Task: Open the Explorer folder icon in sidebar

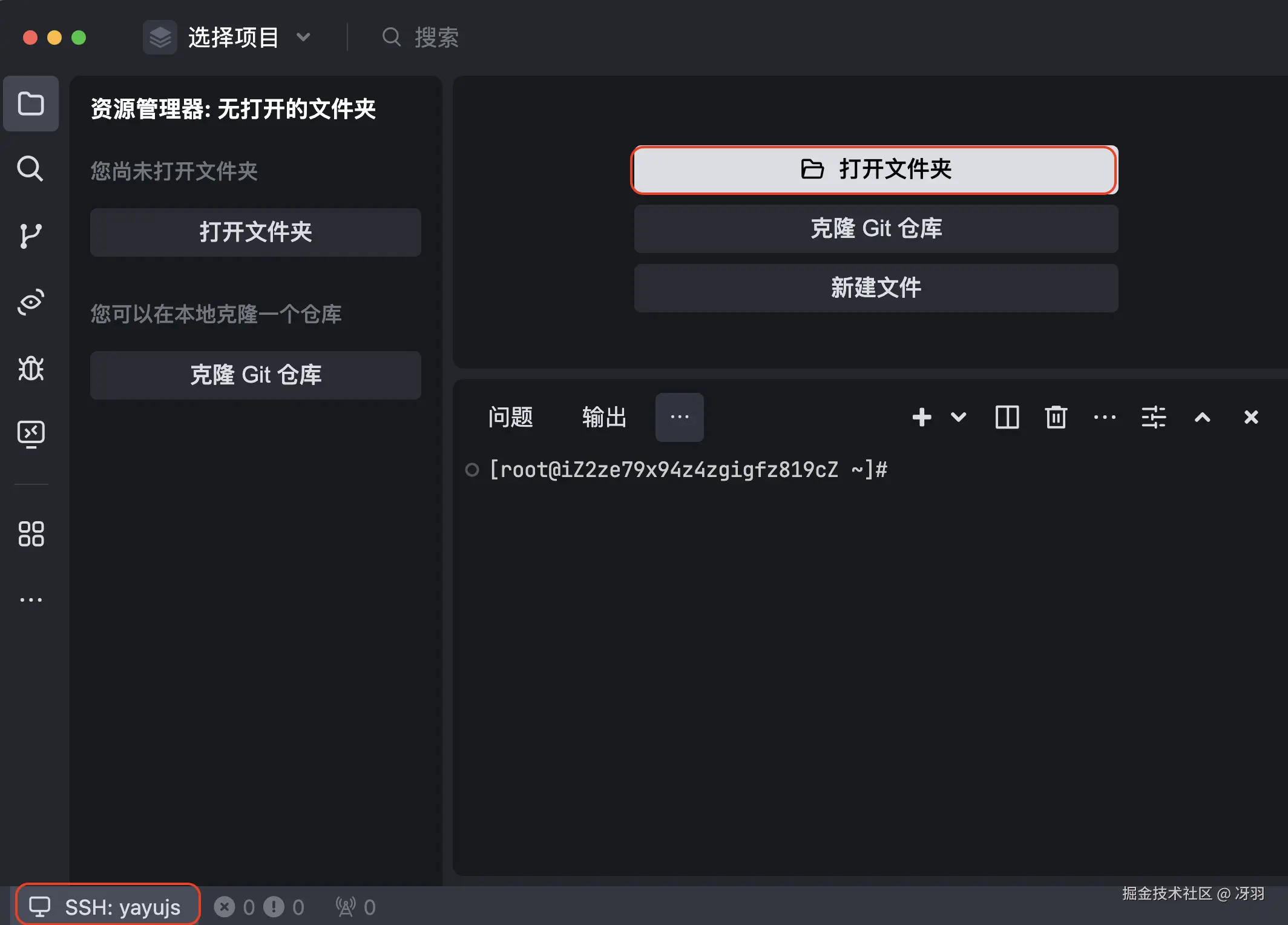Action: (x=31, y=104)
